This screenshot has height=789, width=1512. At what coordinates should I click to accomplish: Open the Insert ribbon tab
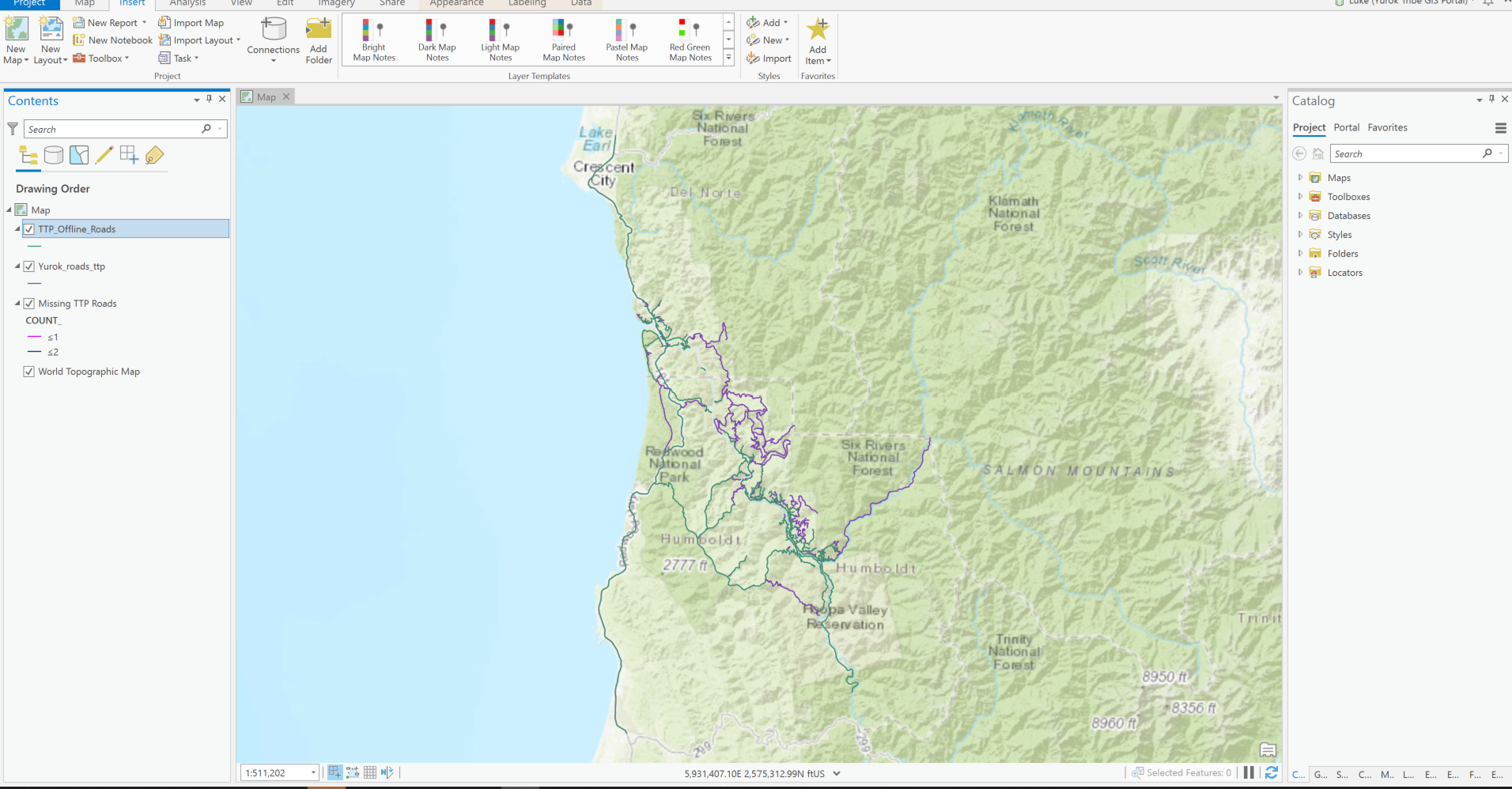(x=132, y=3)
